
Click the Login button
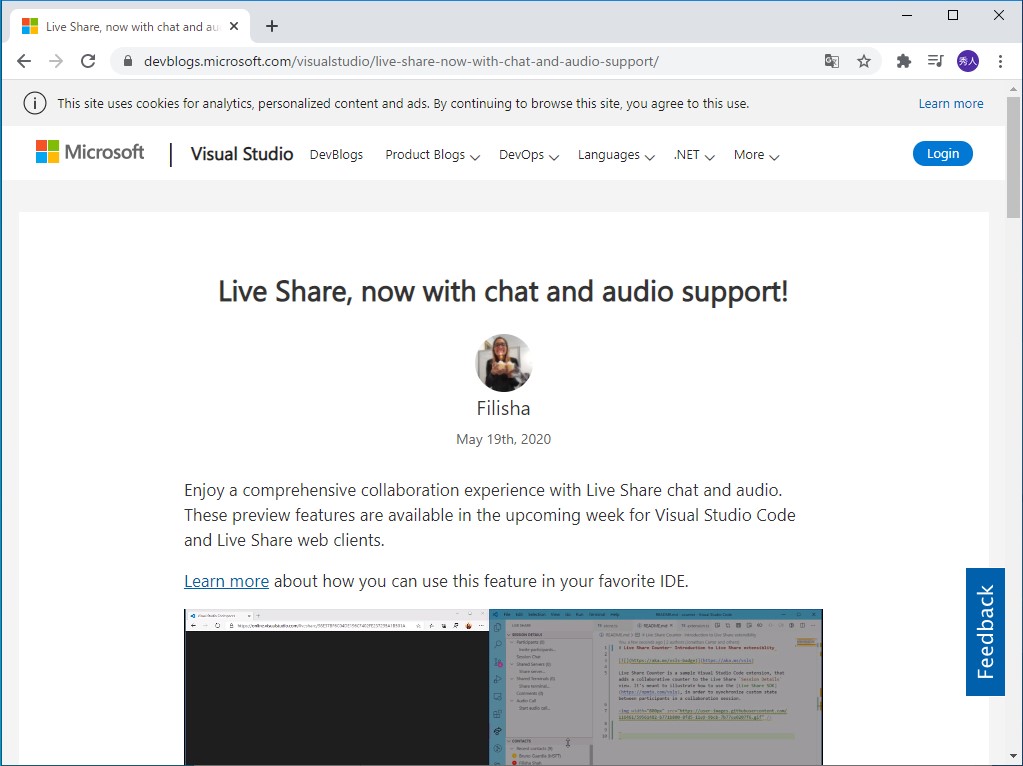click(x=941, y=153)
